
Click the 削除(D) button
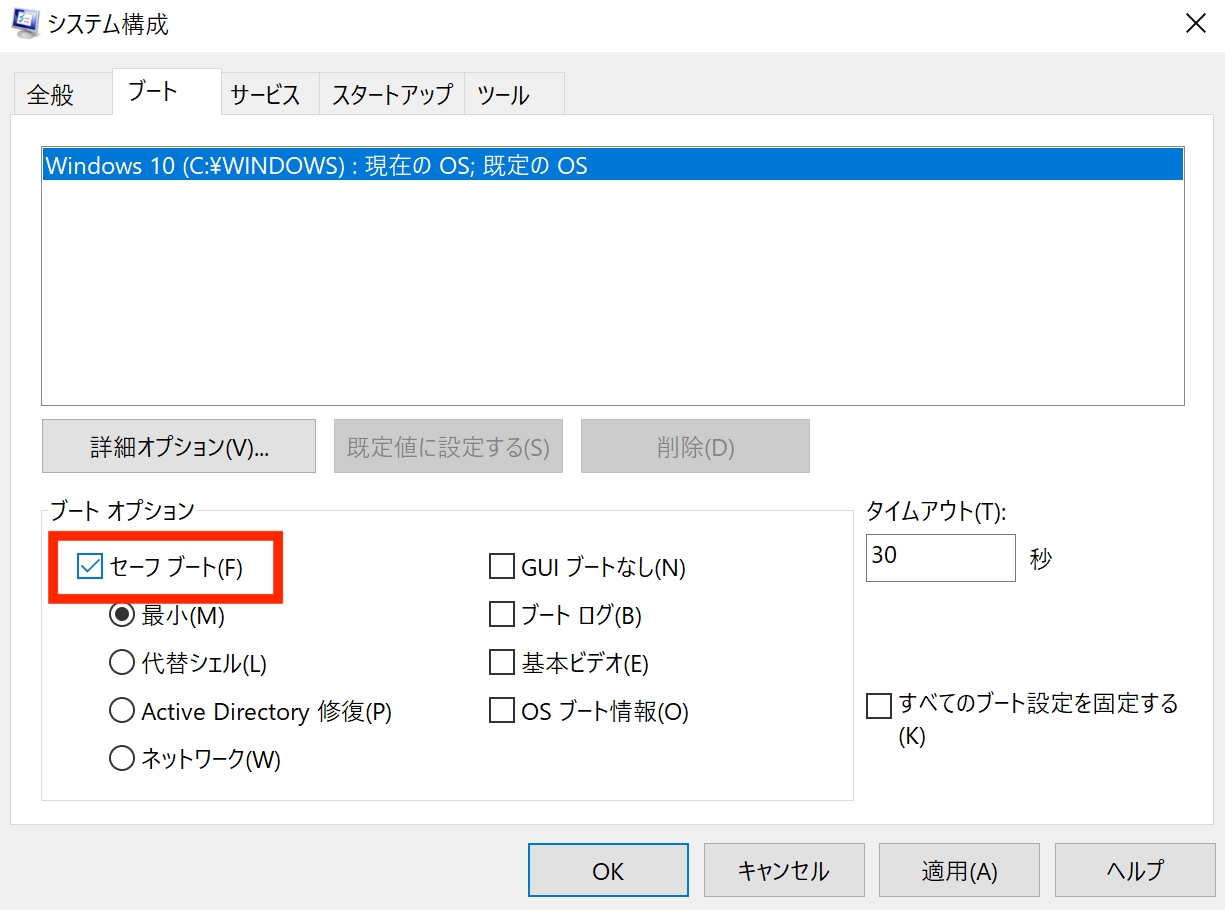pos(695,446)
